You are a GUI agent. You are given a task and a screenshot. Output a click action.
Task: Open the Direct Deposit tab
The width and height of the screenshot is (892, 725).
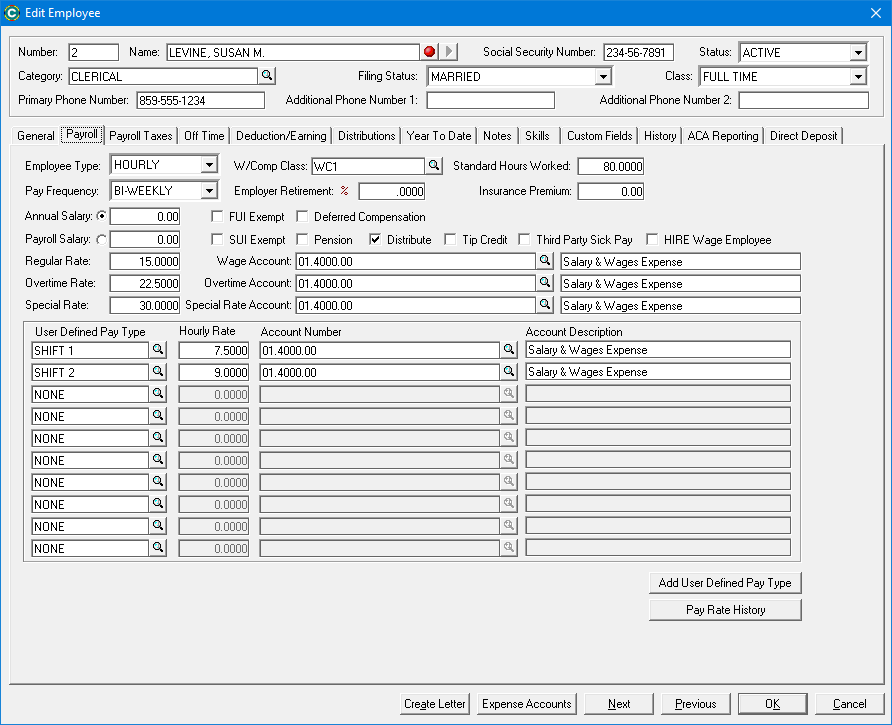point(803,136)
